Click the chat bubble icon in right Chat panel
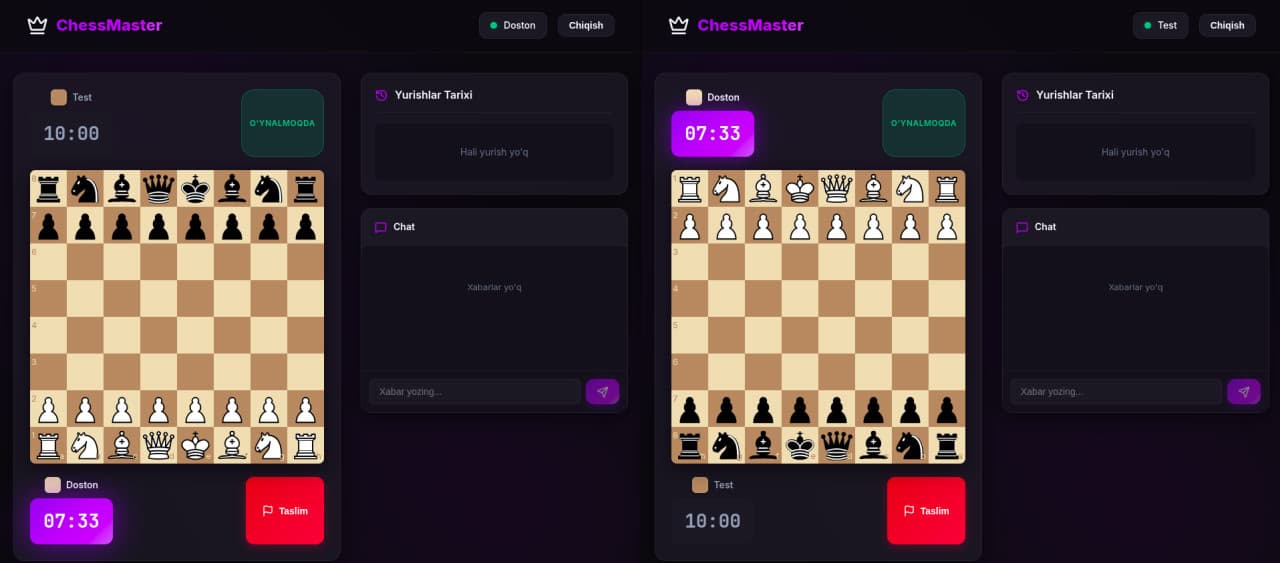 click(1021, 227)
